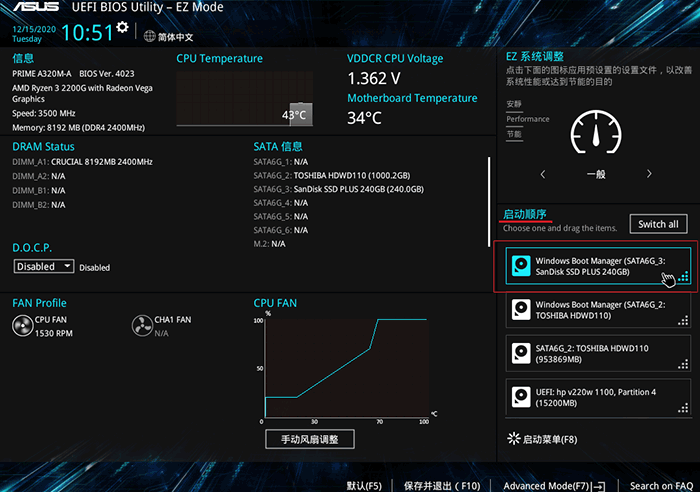Click the 34°C motherboard temperature value
The image size is (700, 492).
pos(364,118)
